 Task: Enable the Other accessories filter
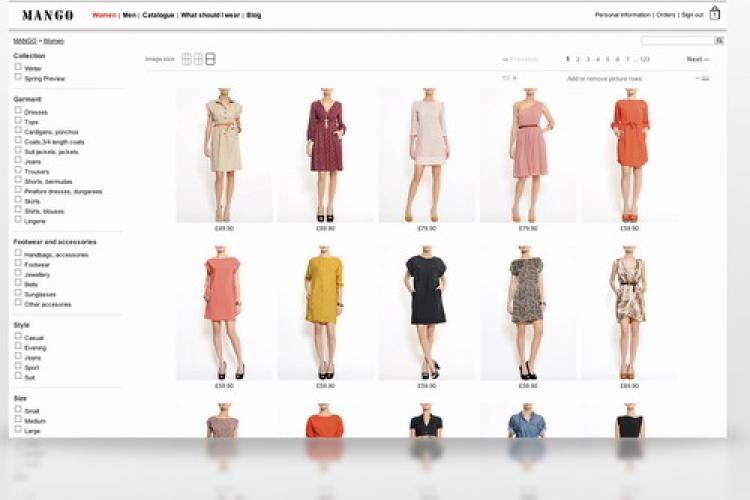pyautogui.click(x=18, y=303)
